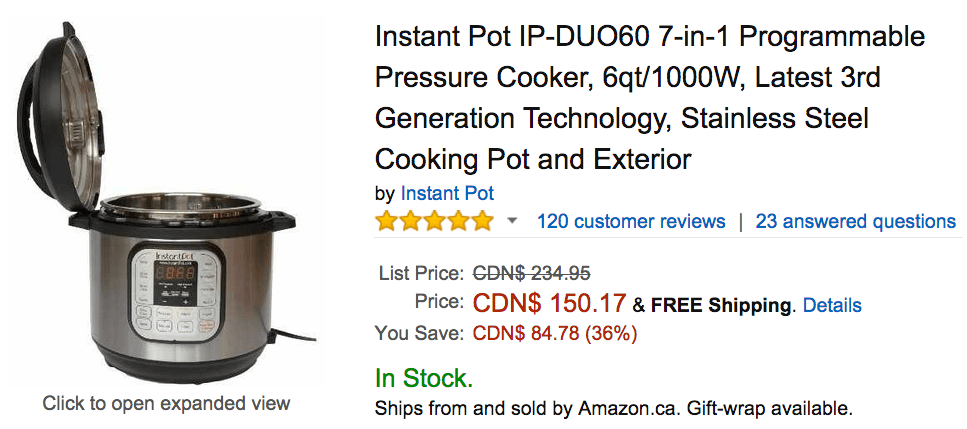This screenshot has height=429, width=967.
Task: Click the fourth gold rating star
Action: point(458,221)
